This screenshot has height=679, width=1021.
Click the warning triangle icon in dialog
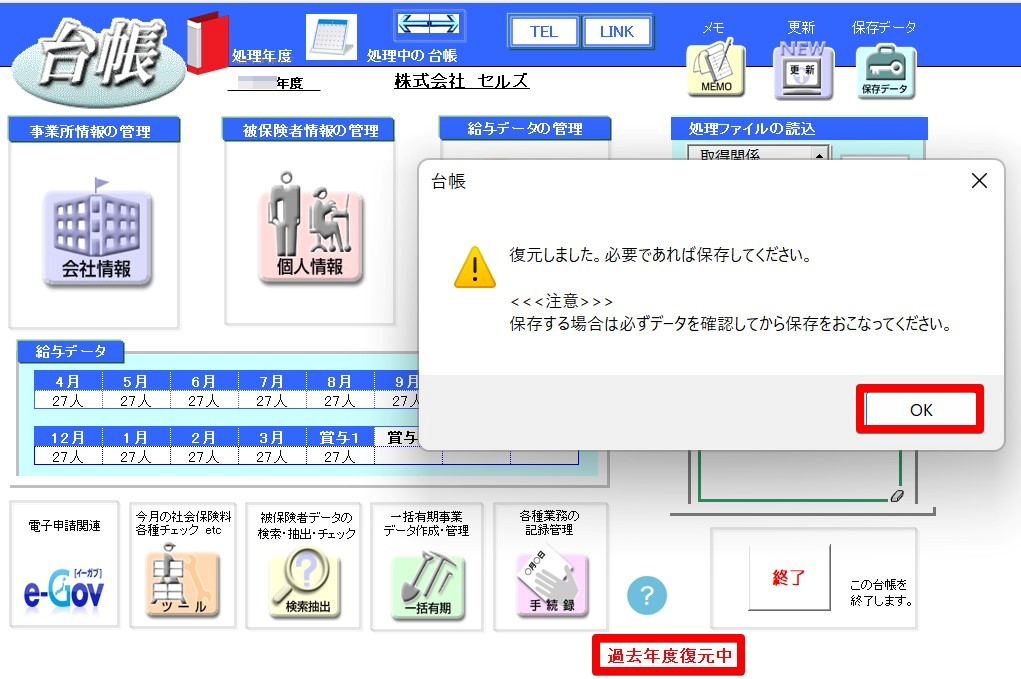pos(475,268)
